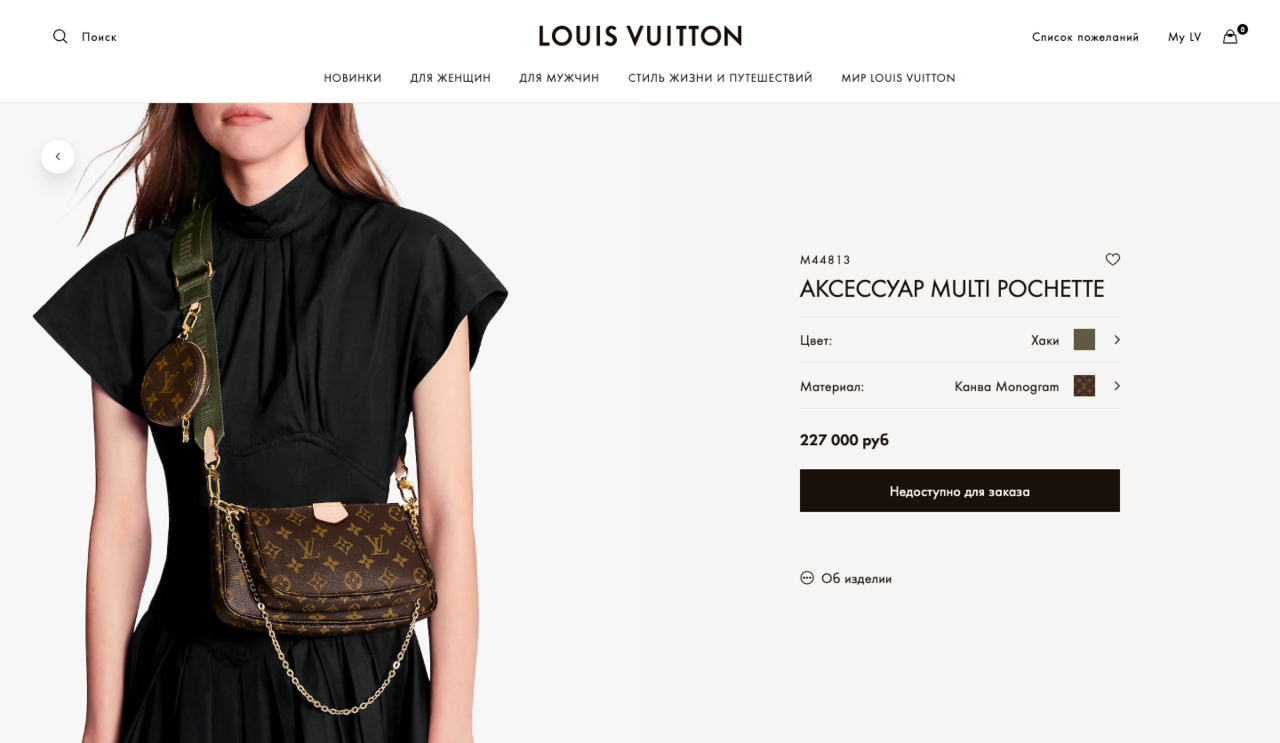The width and height of the screenshot is (1280, 743).
Task: Click the search magnifier icon
Action: (x=60, y=37)
